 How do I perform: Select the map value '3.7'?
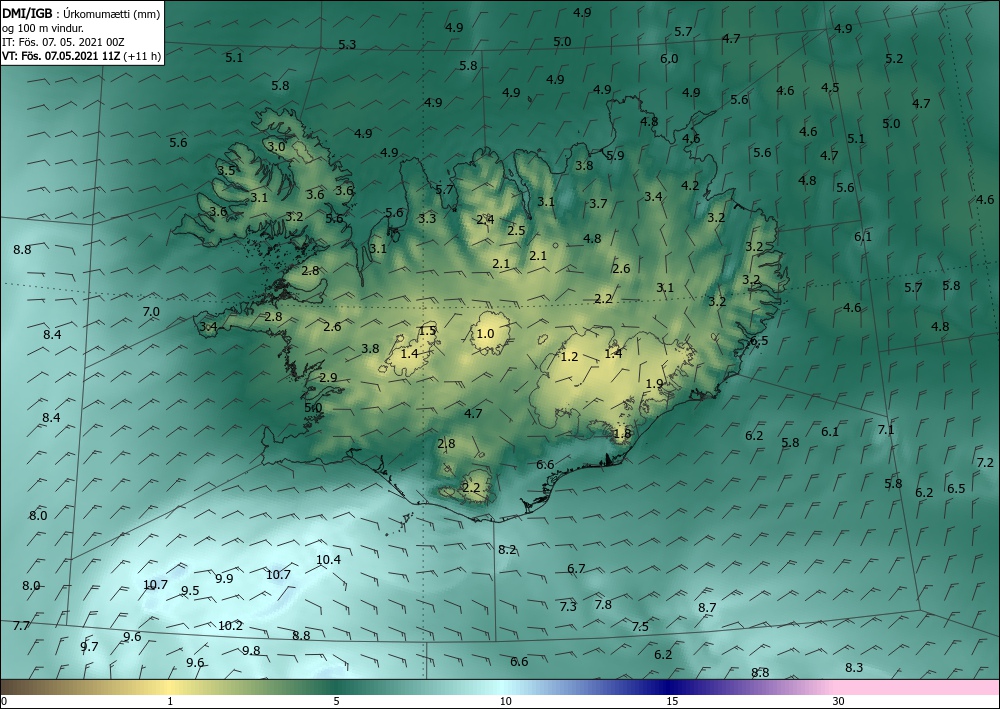[x=598, y=203]
